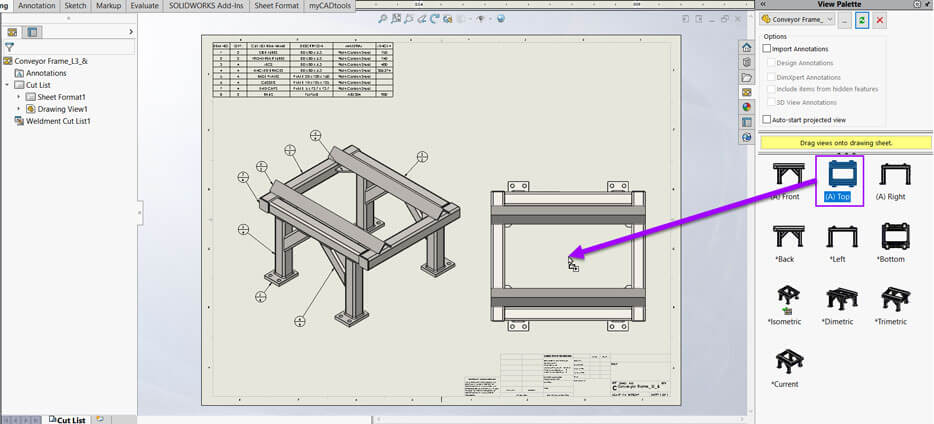Open the Custom Properties task pane tab
This screenshot has height=424, width=934.
[x=747, y=122]
